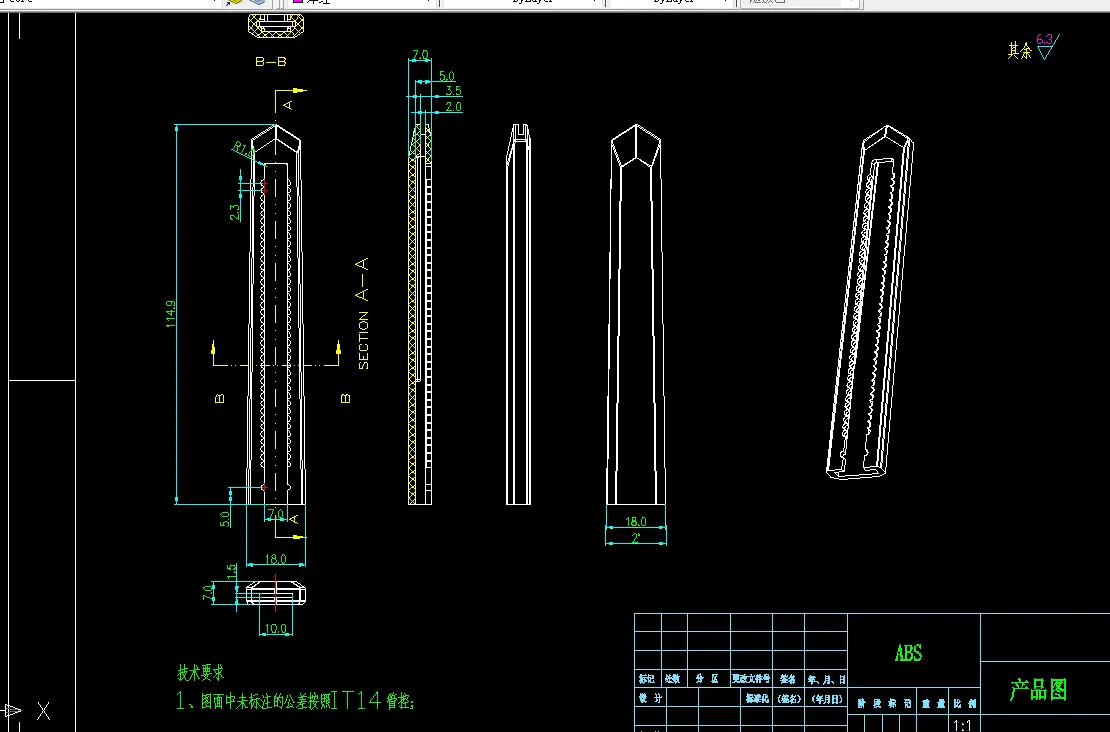The width and height of the screenshot is (1110, 732).
Task: Select the hatched A-A section view
Action: tap(420, 314)
